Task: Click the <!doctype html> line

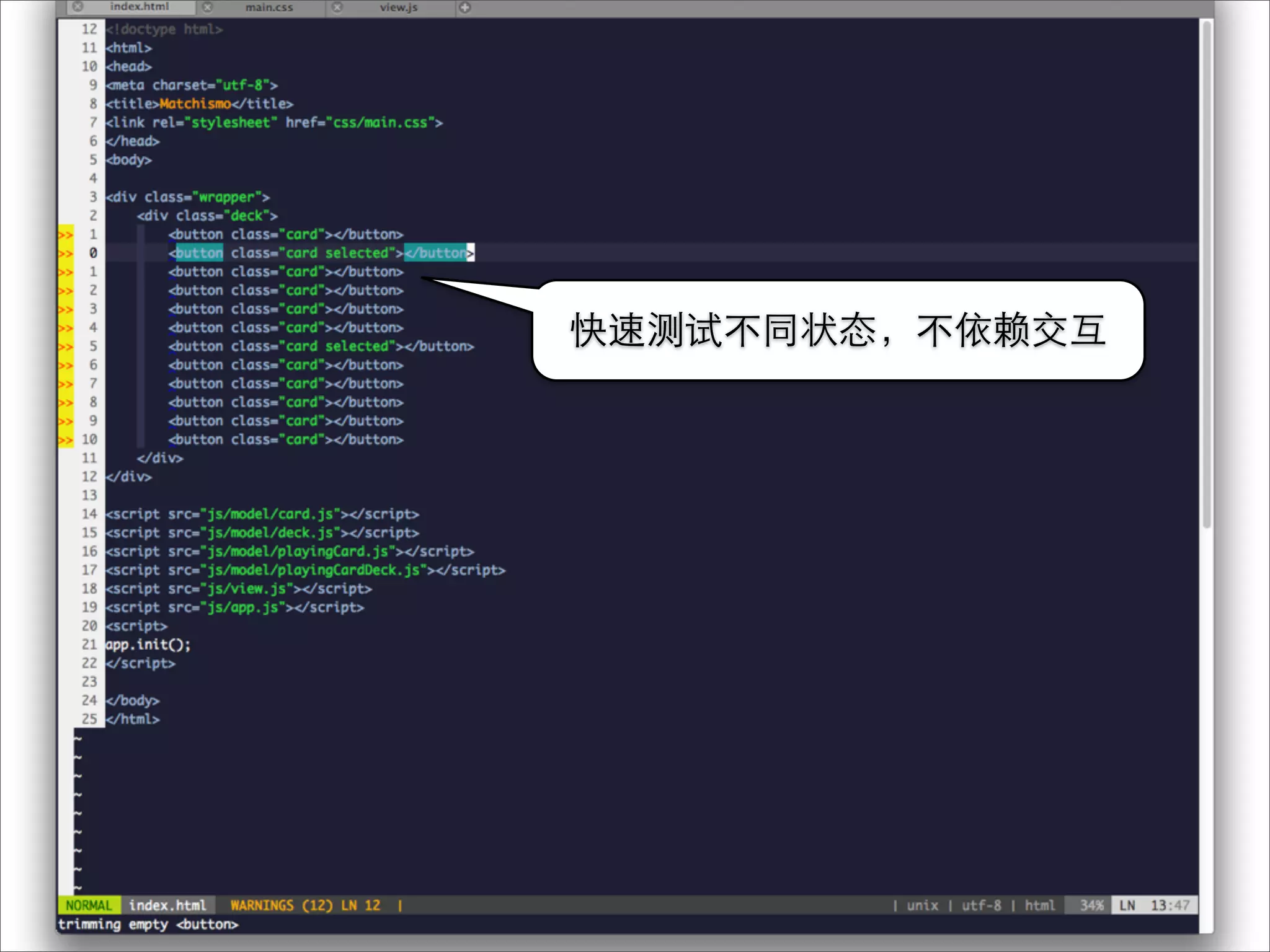Action: [164, 29]
